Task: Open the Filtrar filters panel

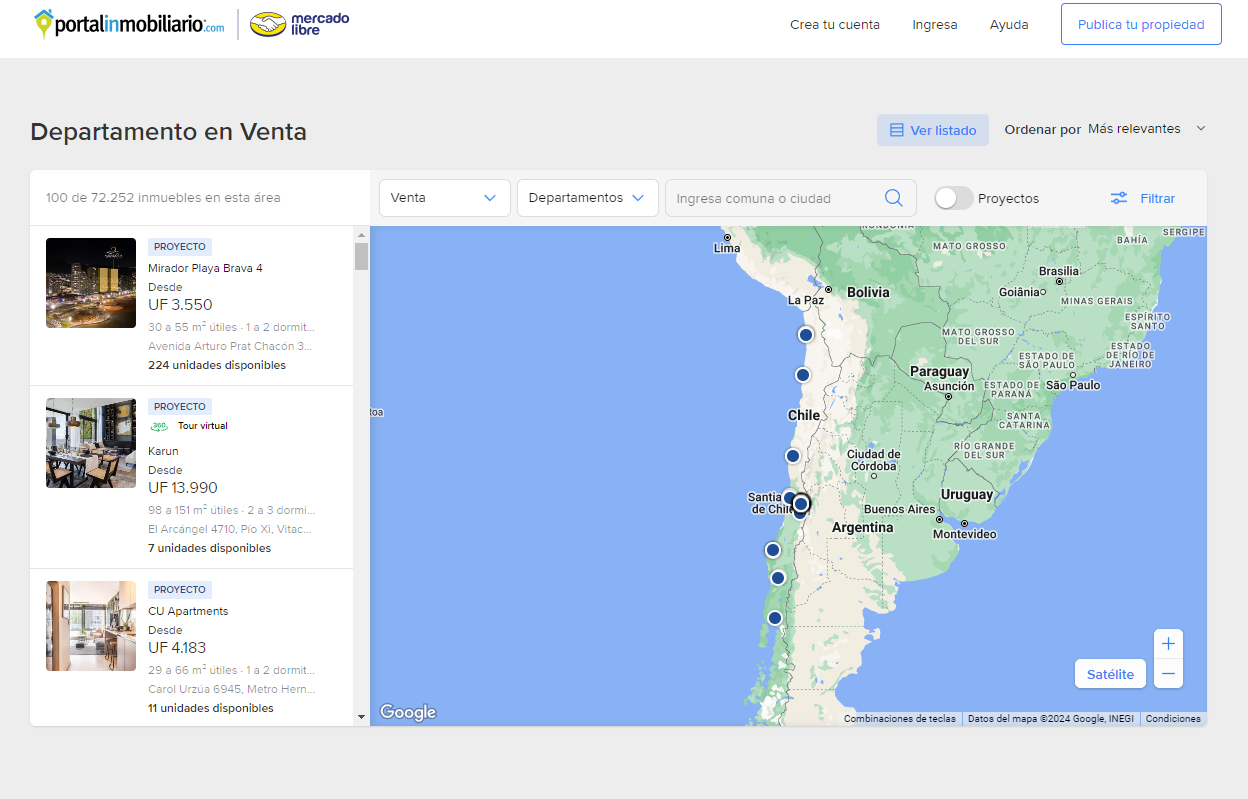Action: point(1143,198)
